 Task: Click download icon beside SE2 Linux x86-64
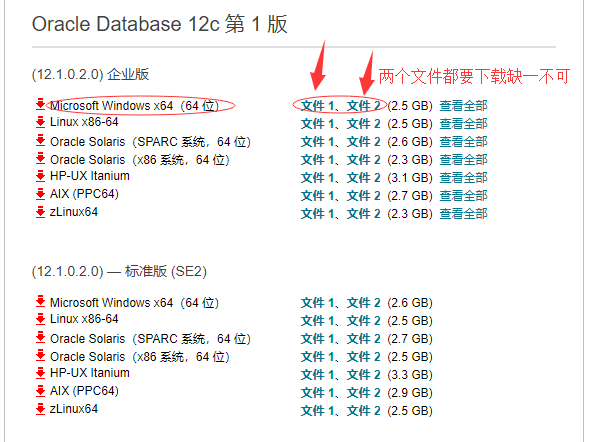click(x=40, y=319)
